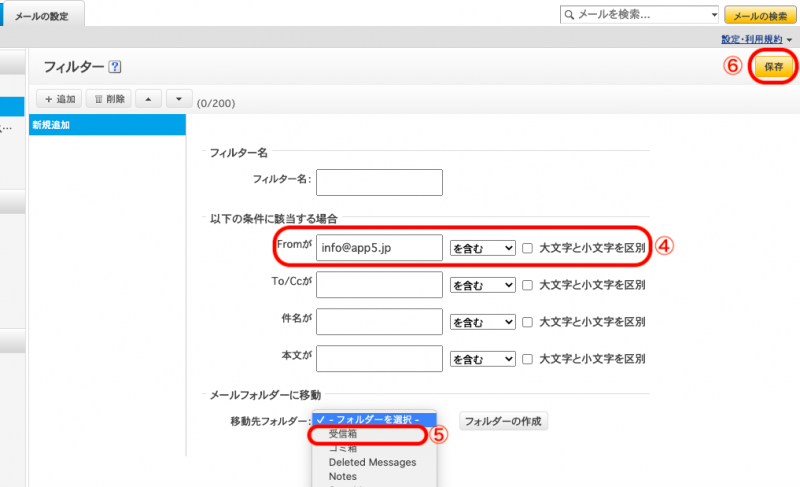Select the - フォルダーを選択 - option in the list
Viewport: 800px width, 487px height.
374,420
